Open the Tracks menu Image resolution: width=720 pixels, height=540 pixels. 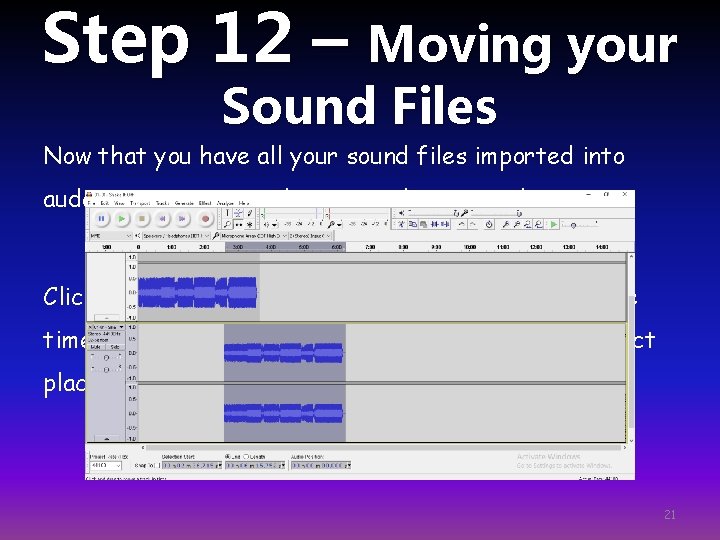[x=162, y=203]
